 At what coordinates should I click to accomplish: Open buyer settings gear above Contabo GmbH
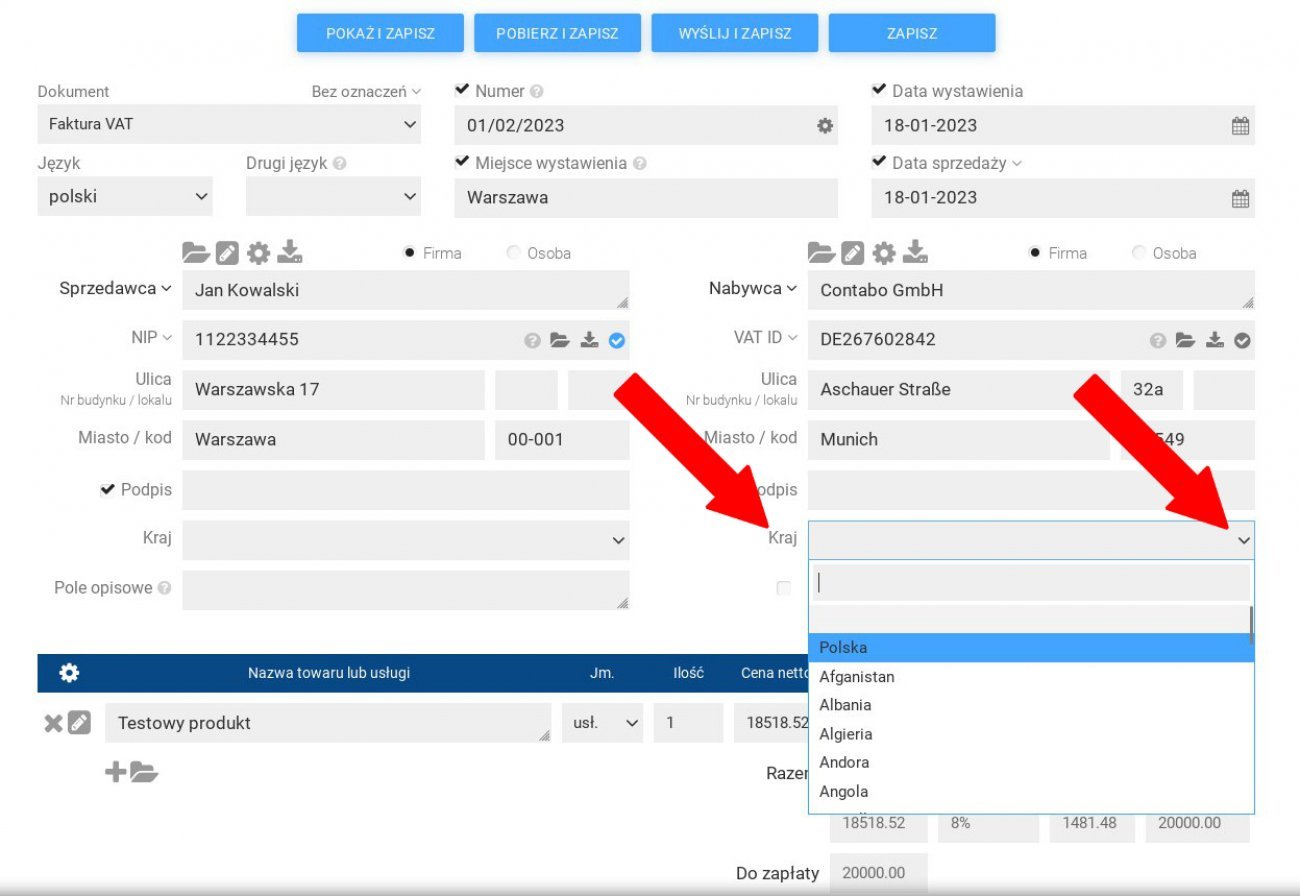[x=883, y=253]
